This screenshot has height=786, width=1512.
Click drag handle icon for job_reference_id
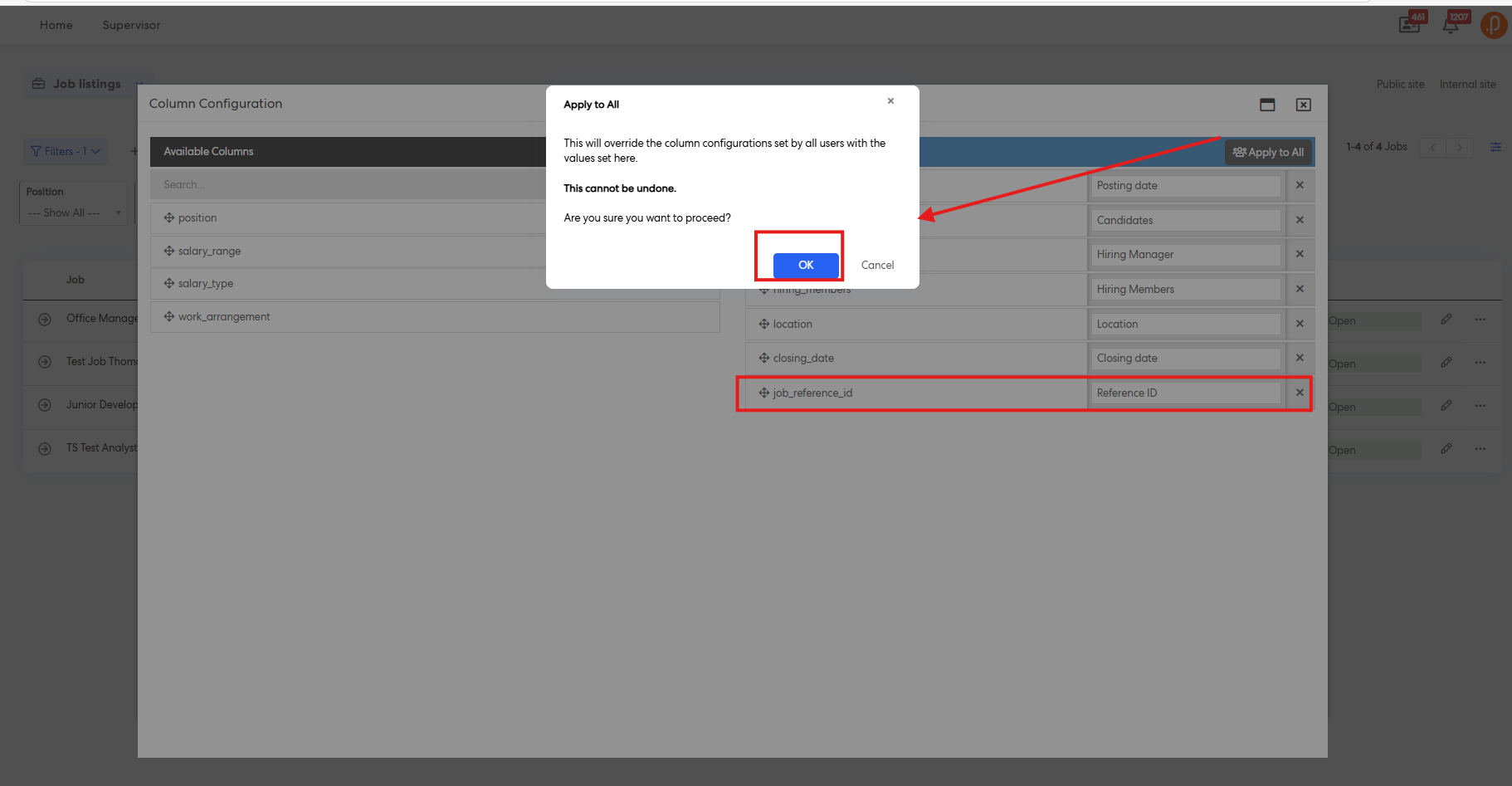[763, 393]
